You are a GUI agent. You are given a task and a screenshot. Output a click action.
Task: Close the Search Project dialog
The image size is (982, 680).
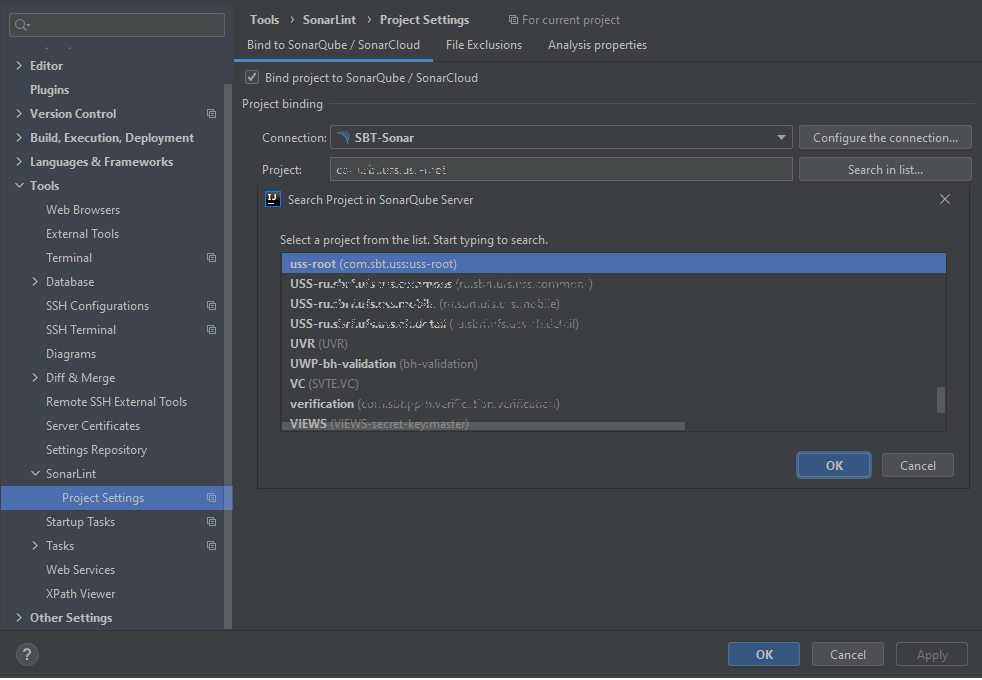tap(945, 200)
